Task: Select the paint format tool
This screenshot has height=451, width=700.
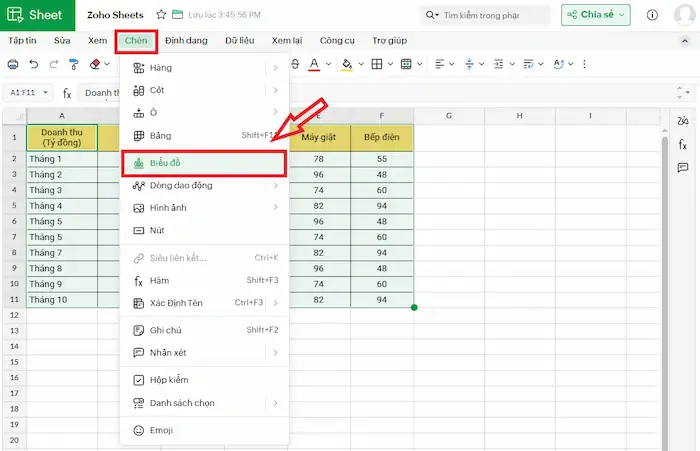Action: point(74,64)
